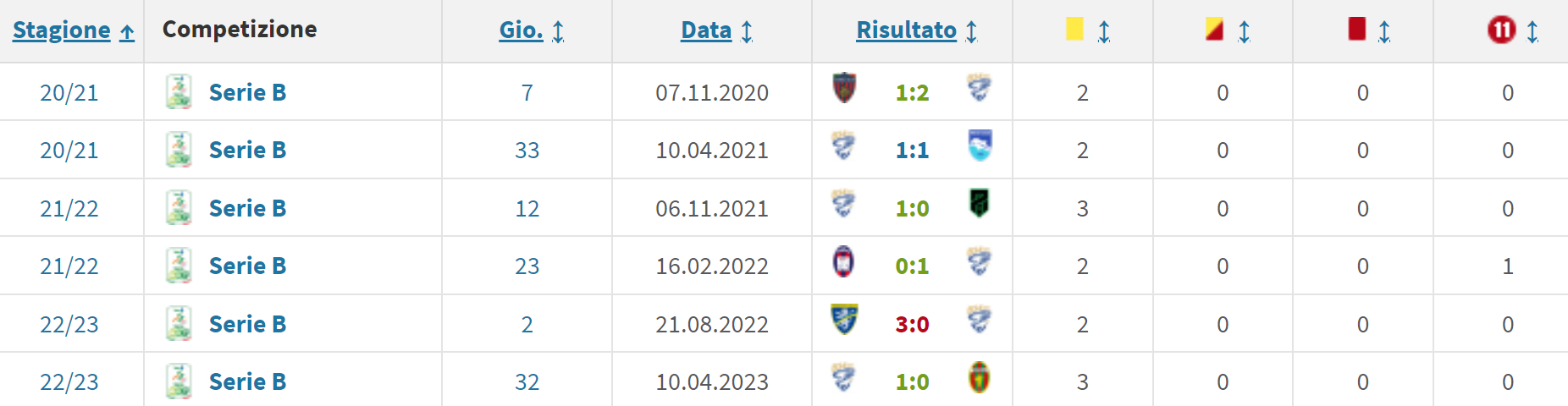Click green away crest in 06.11.2021 match
Image resolution: width=1568 pixels, height=406 pixels.
click(980, 204)
